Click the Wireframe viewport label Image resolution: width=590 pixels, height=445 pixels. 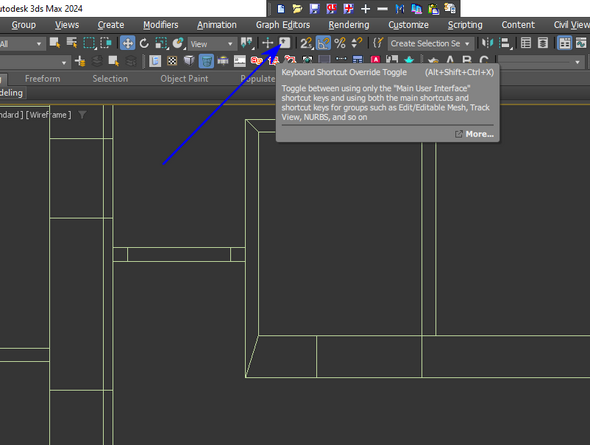tap(48, 115)
